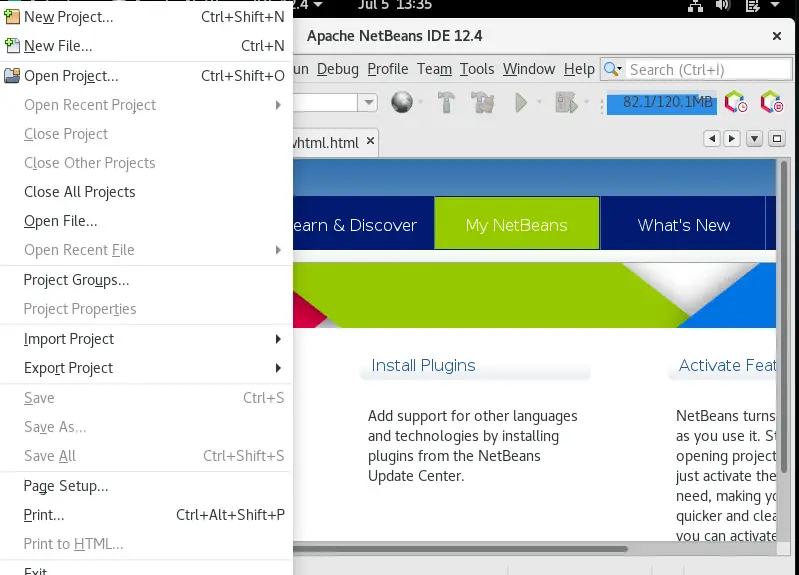Viewport: 799px width, 575px height.
Task: Click the volume speaker icon in top bar
Action: coord(723,6)
